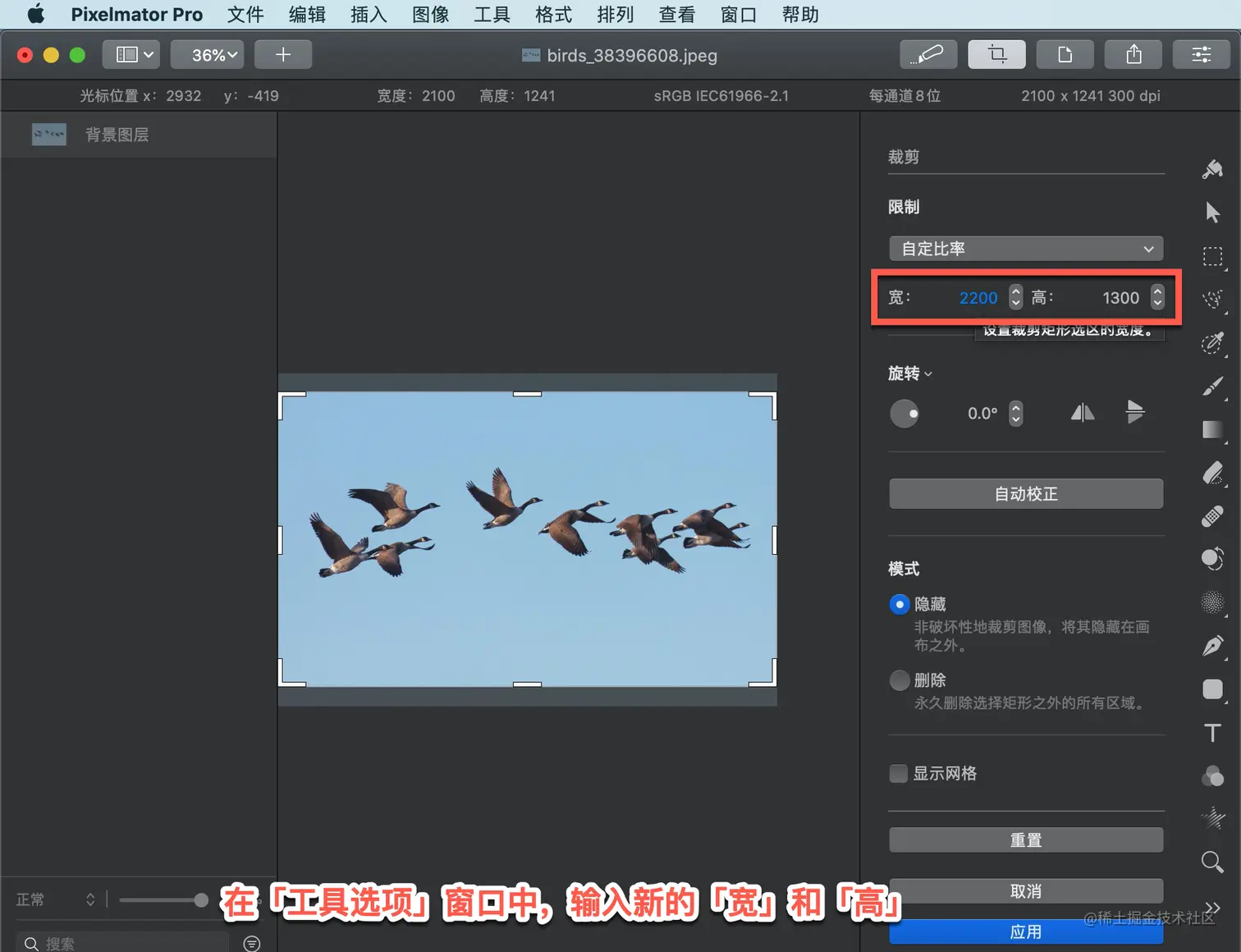Flip the image vertically
The width and height of the screenshot is (1241, 952).
coord(1135,412)
